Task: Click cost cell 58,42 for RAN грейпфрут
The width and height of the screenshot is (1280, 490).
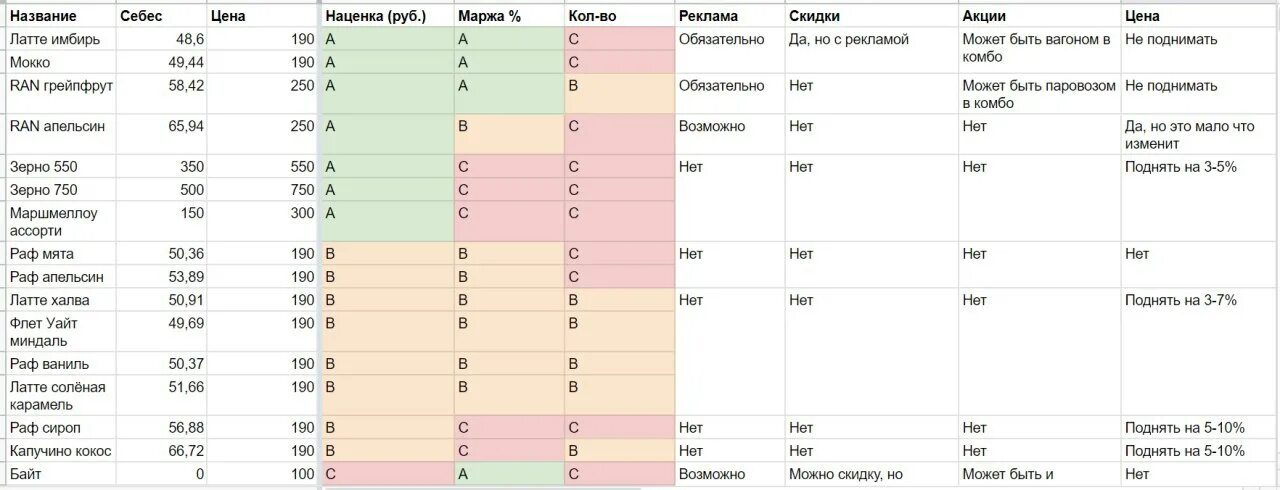Action: pyautogui.click(x=160, y=94)
